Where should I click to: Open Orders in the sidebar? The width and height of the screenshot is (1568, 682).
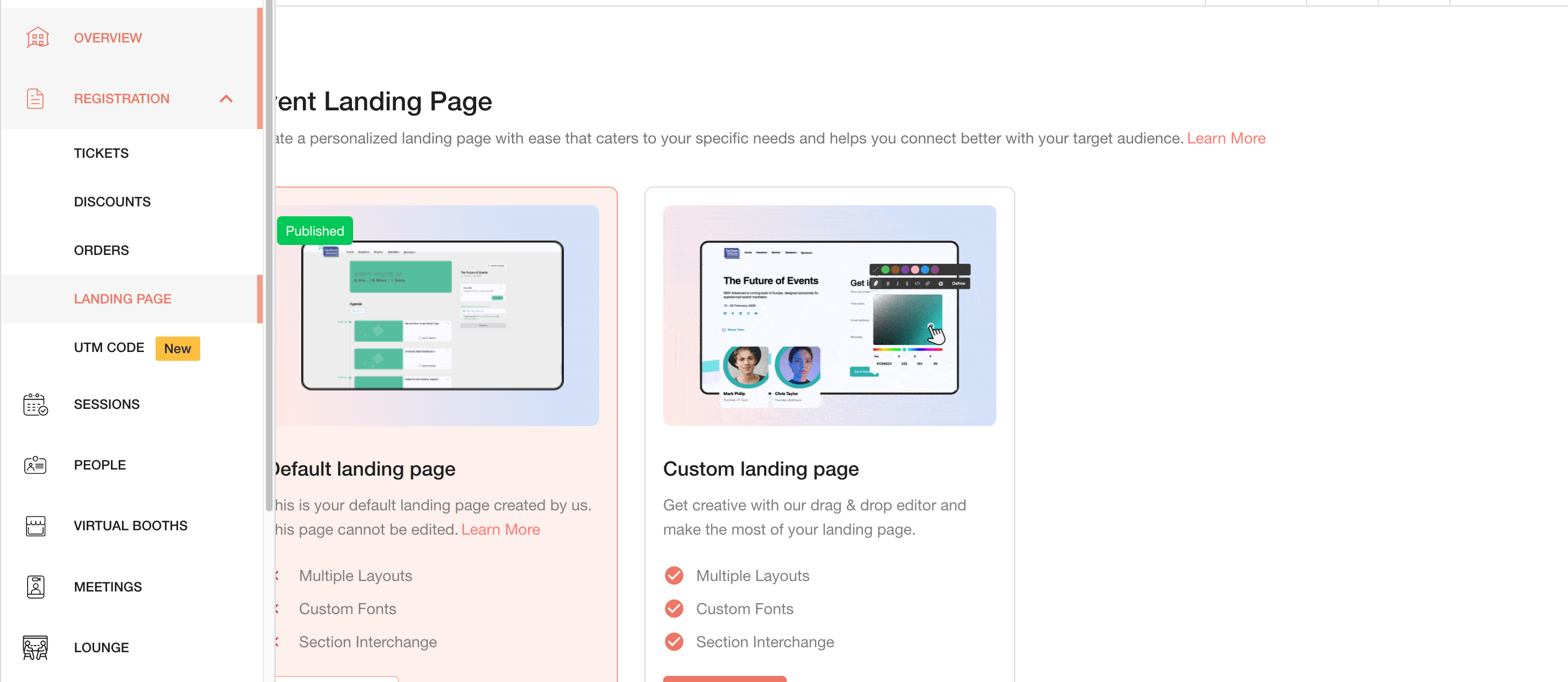(x=101, y=251)
